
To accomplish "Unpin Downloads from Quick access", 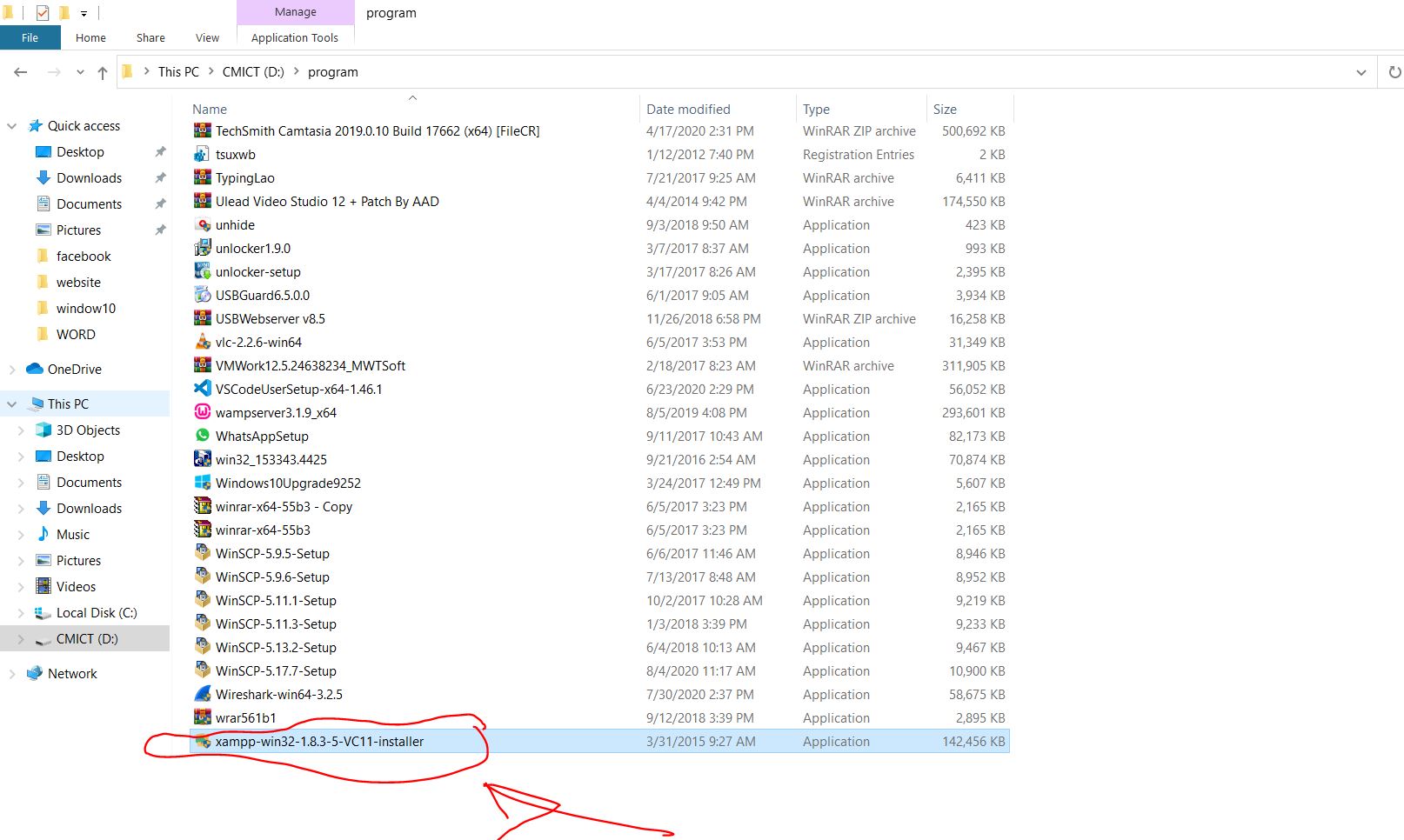I will (160, 177).
